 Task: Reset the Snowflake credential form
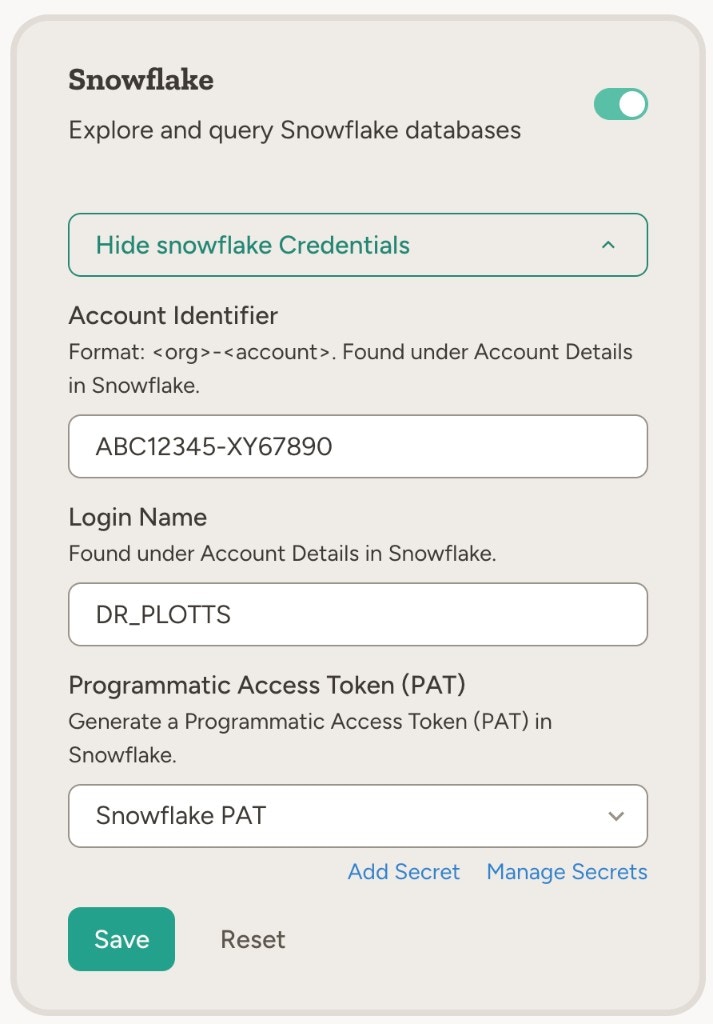coord(251,939)
